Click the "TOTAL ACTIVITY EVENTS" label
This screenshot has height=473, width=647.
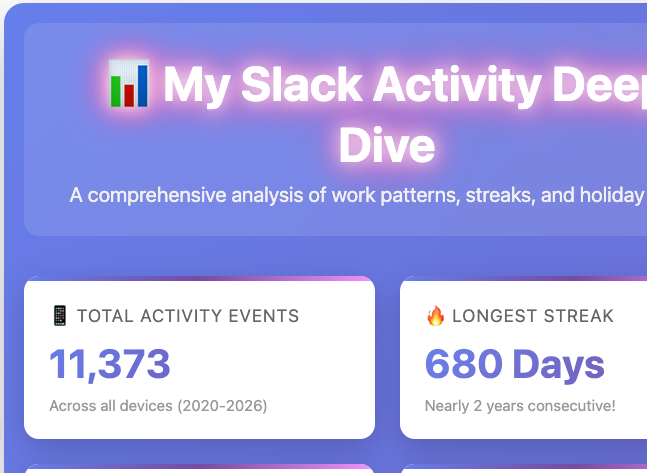(x=188, y=316)
